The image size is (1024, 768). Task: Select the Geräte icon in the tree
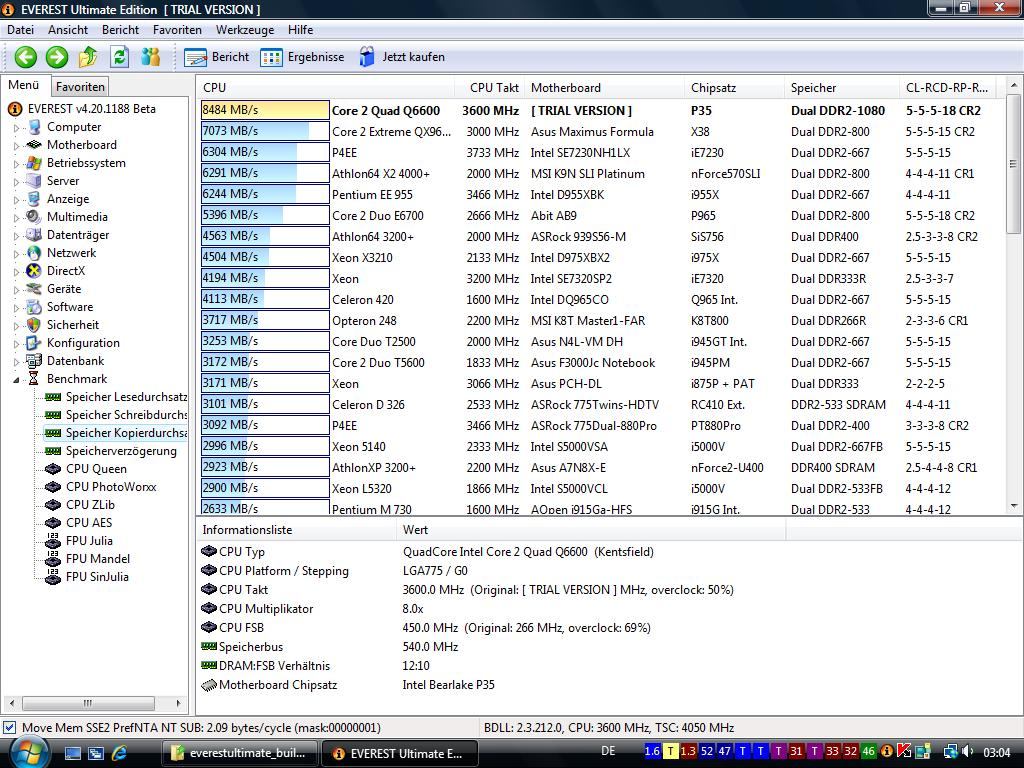33,289
